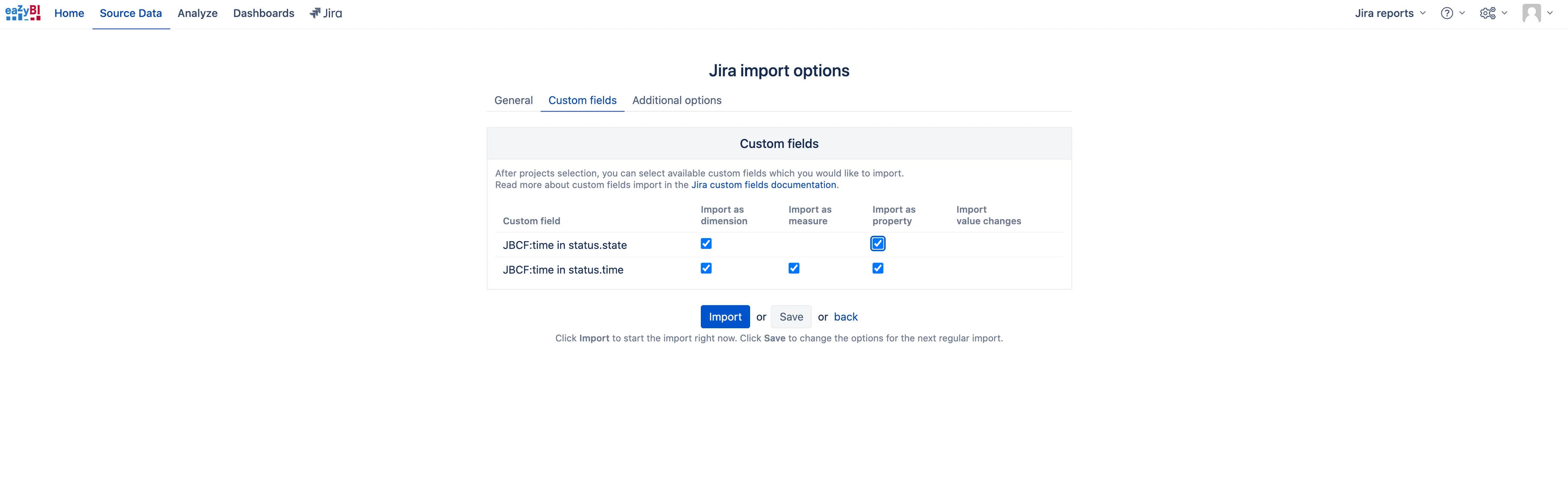1568x487 pixels.
Task: Switch to the General tab
Action: point(513,100)
